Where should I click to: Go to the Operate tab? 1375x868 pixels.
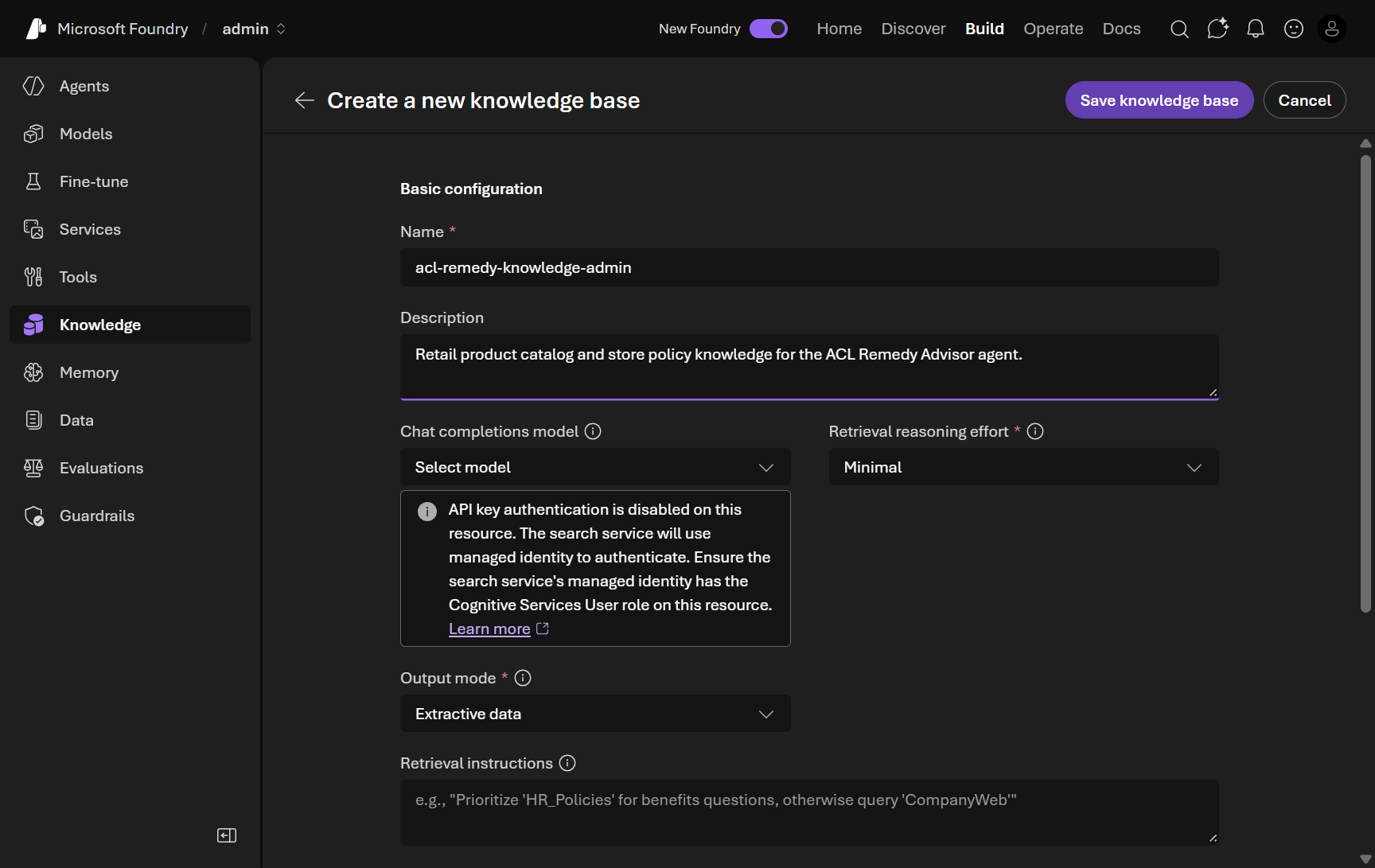point(1053,29)
